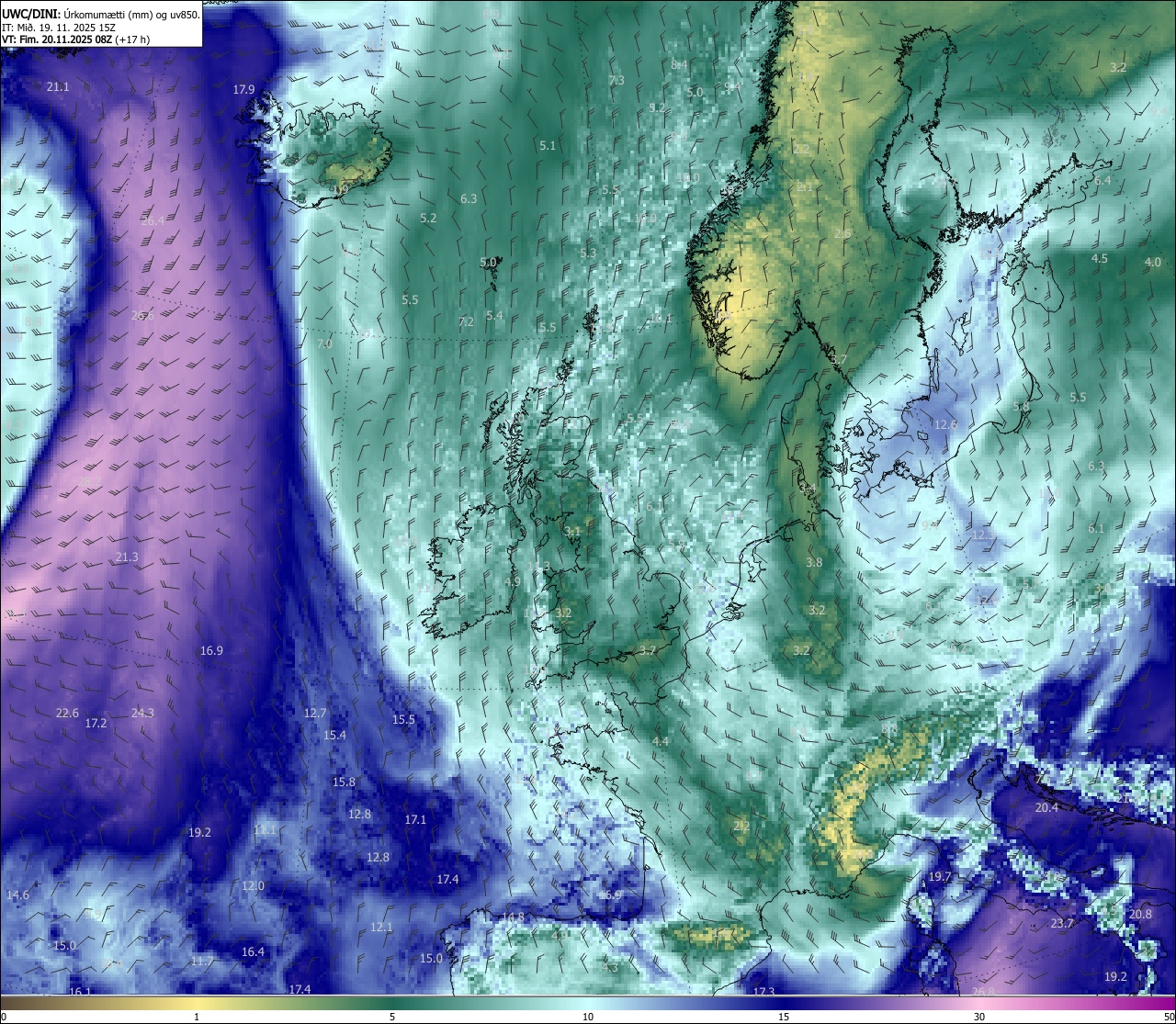Click the 17.3 value label

click(x=763, y=993)
